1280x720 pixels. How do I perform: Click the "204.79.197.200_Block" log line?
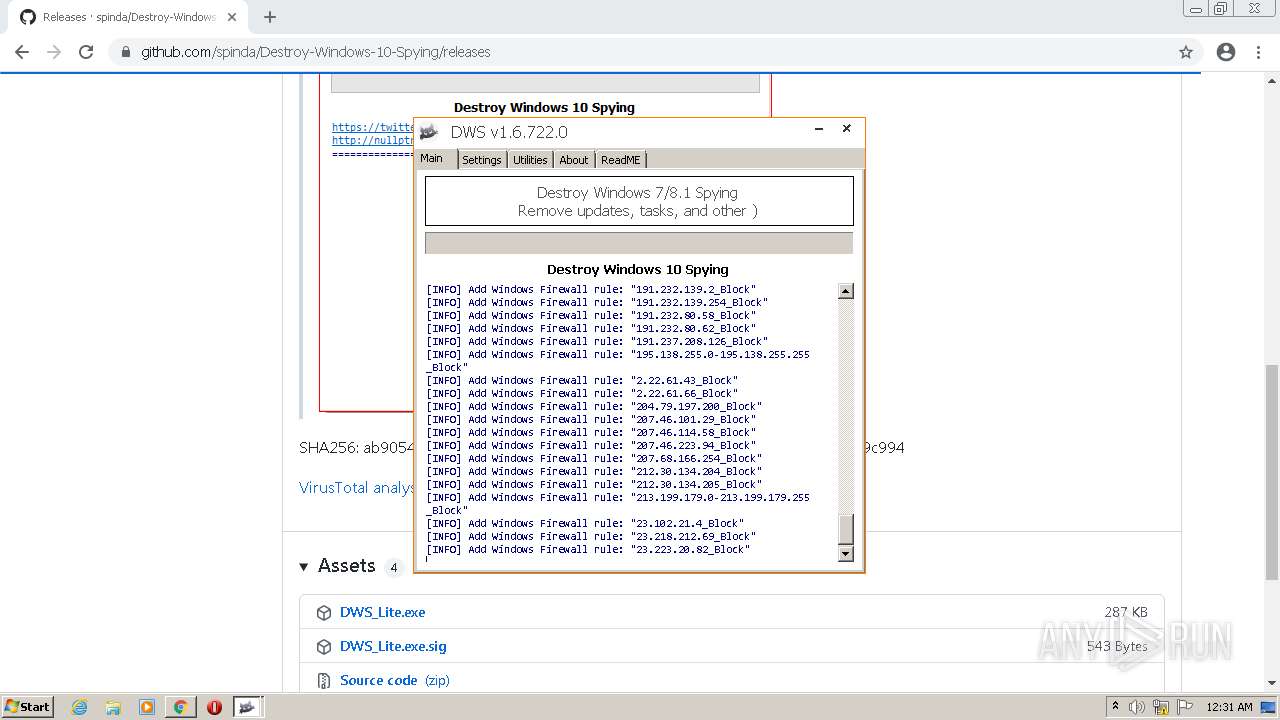tap(594, 406)
